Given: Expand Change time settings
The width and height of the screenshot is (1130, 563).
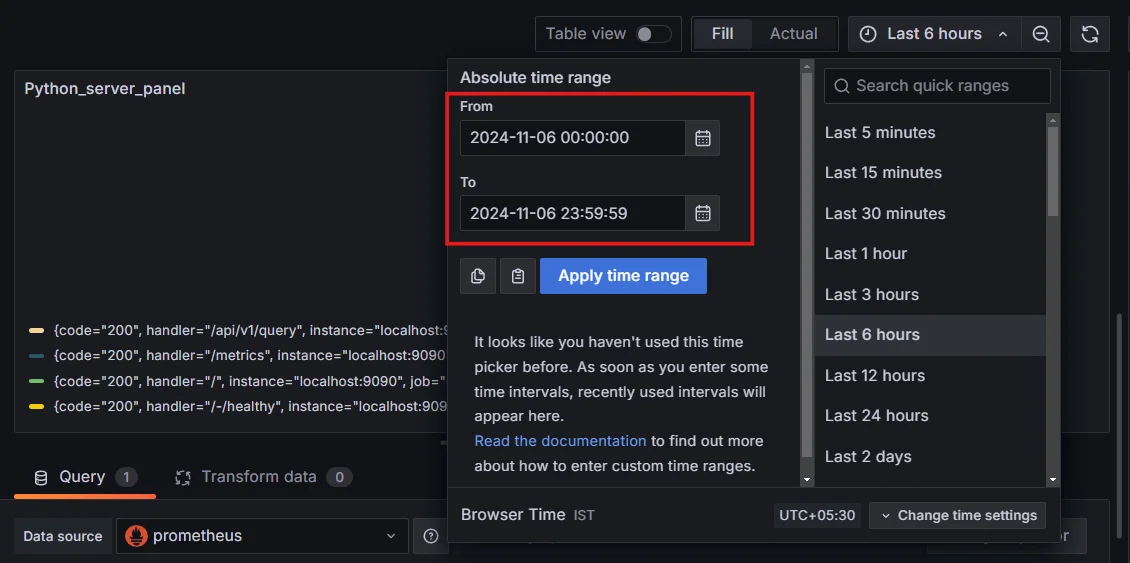Looking at the screenshot, I should (x=958, y=515).
